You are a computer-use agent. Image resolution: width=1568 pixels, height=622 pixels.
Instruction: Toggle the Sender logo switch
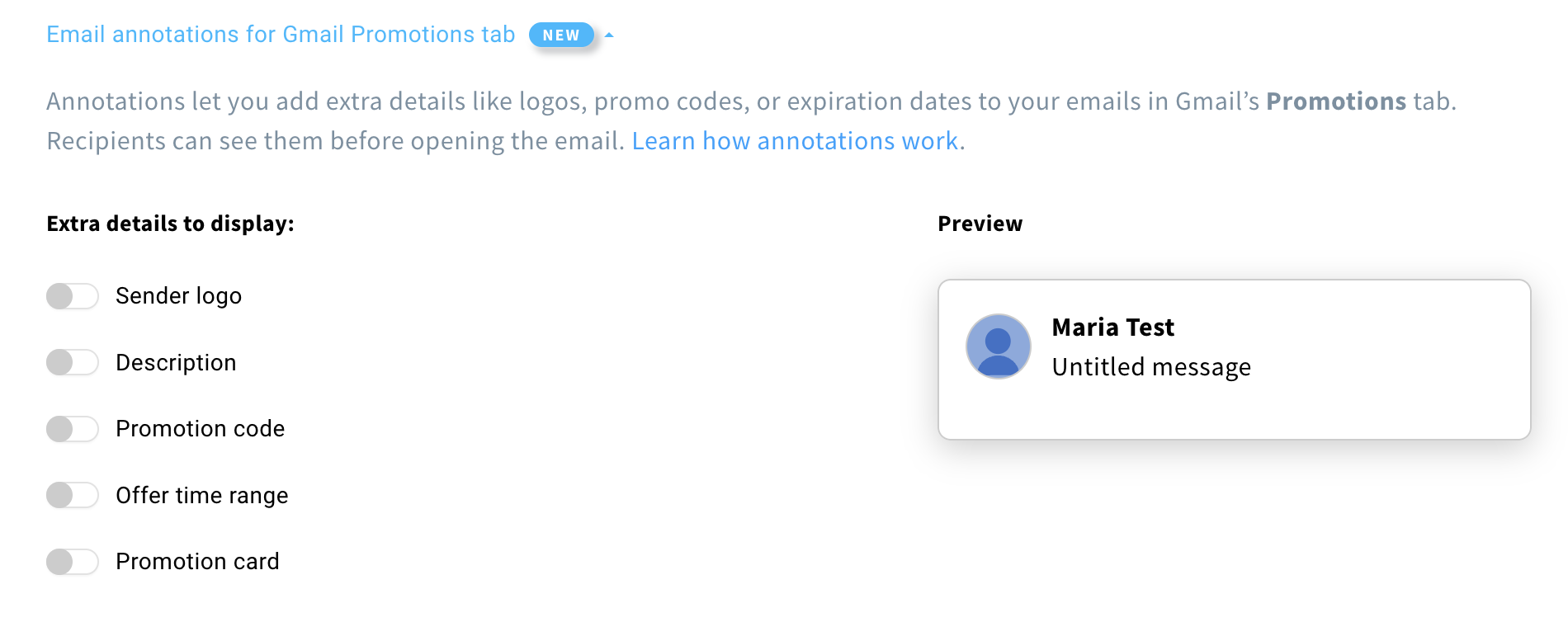pos(72,296)
